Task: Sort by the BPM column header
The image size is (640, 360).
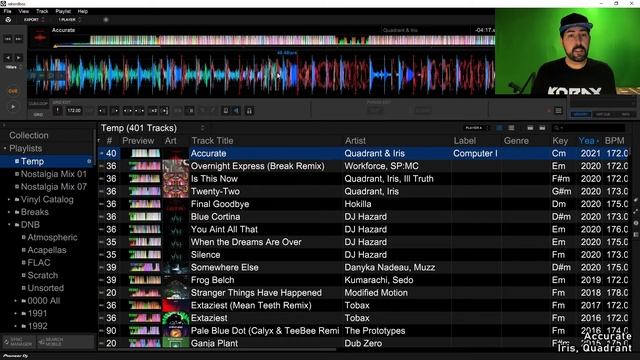Action: [615, 140]
